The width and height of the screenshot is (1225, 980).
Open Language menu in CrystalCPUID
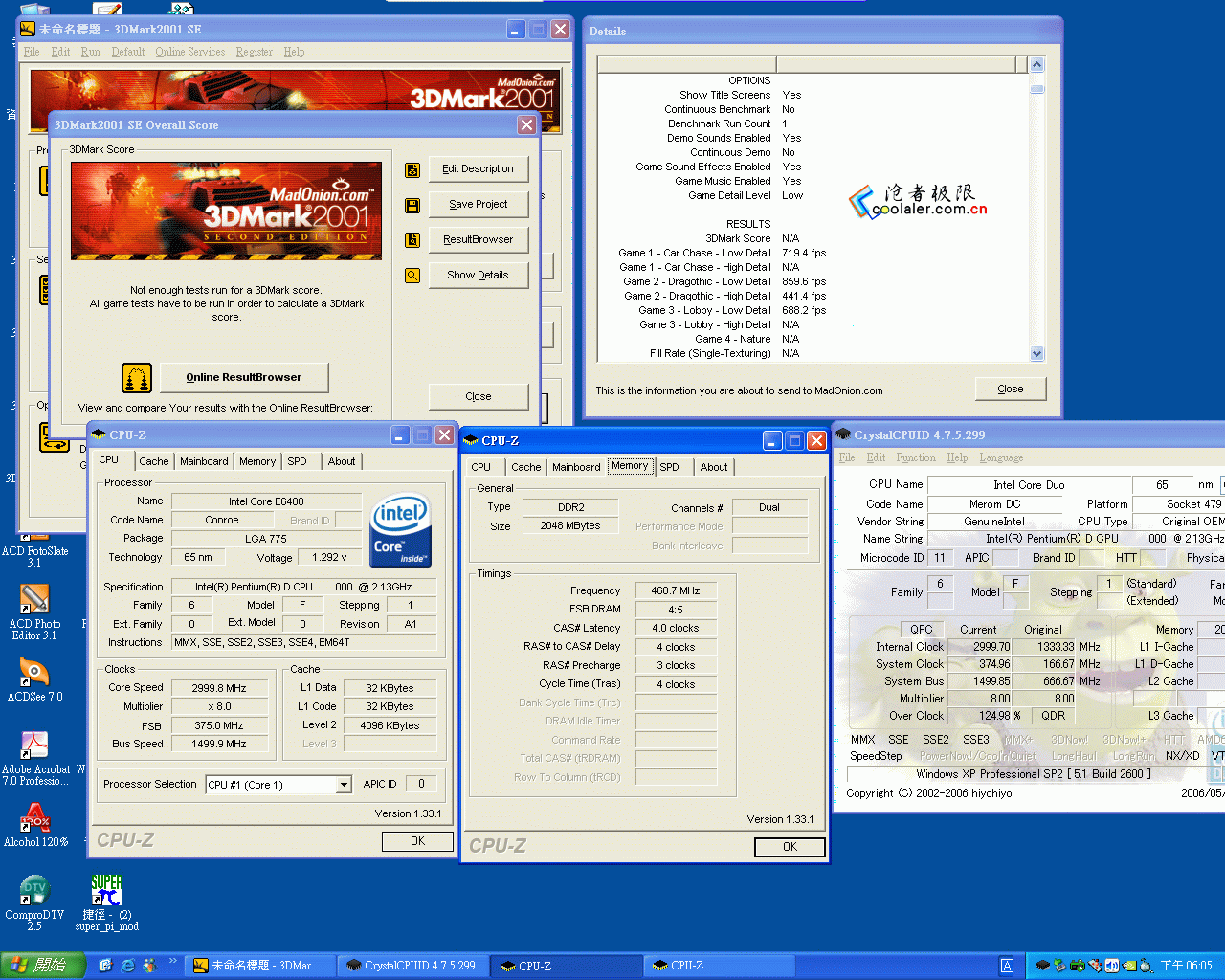(1001, 457)
